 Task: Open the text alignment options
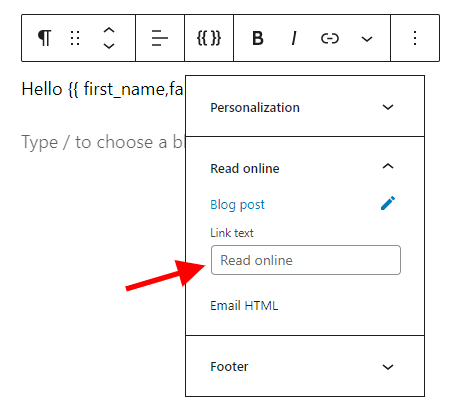click(x=160, y=38)
